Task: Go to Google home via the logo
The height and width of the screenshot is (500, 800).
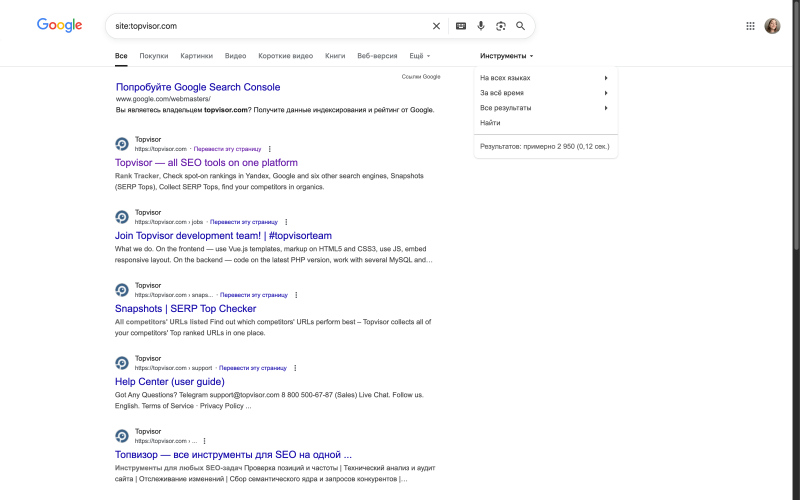Action: click(x=60, y=25)
